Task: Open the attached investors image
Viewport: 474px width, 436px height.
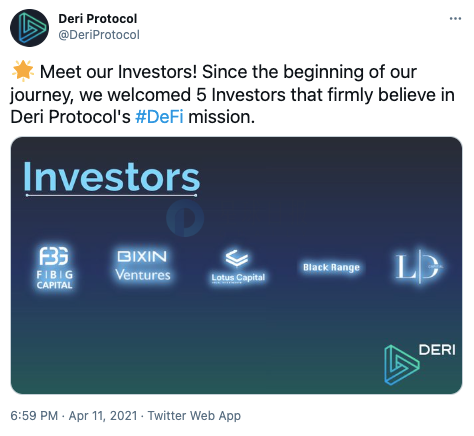Action: (236, 265)
